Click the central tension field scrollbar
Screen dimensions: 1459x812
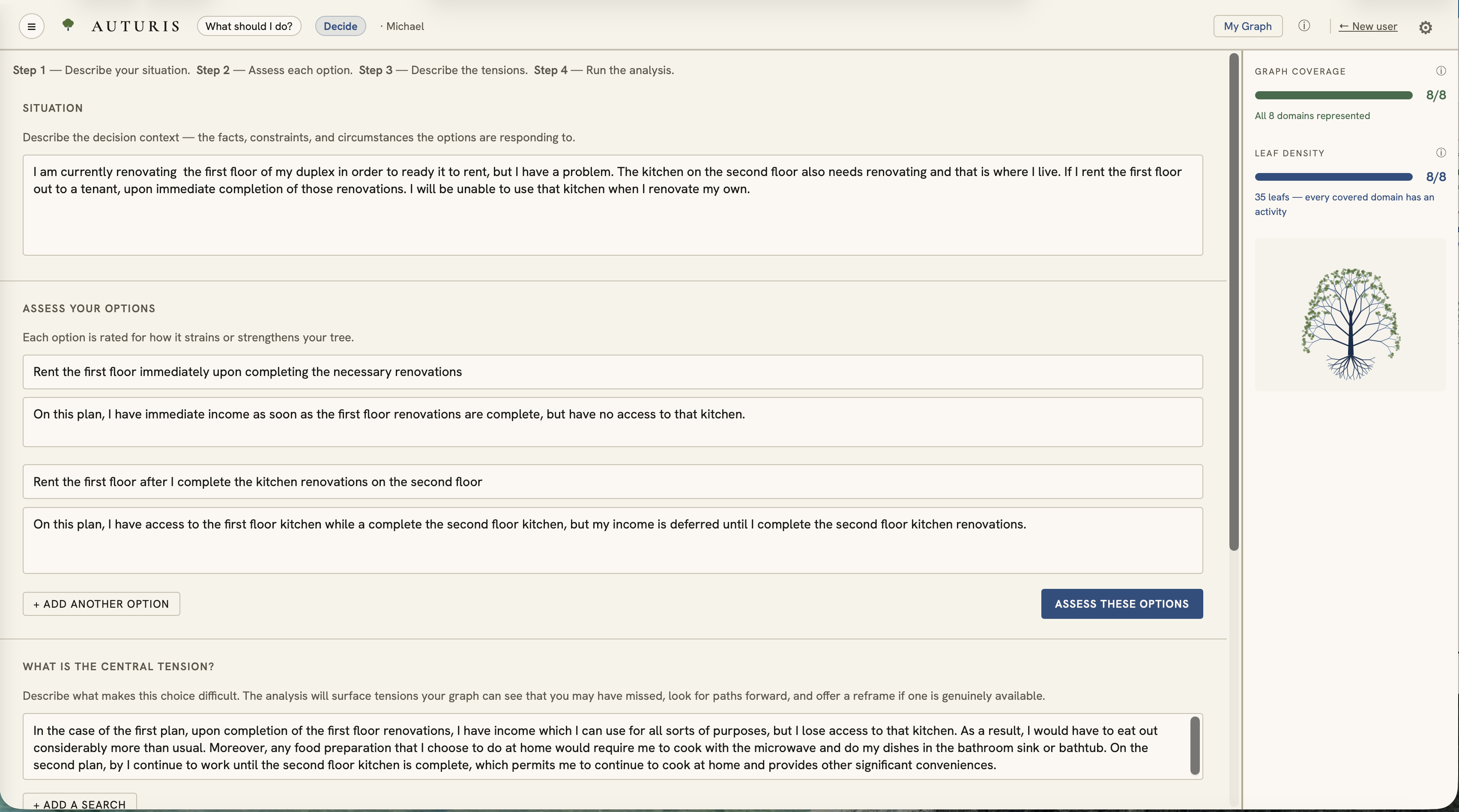click(1195, 745)
